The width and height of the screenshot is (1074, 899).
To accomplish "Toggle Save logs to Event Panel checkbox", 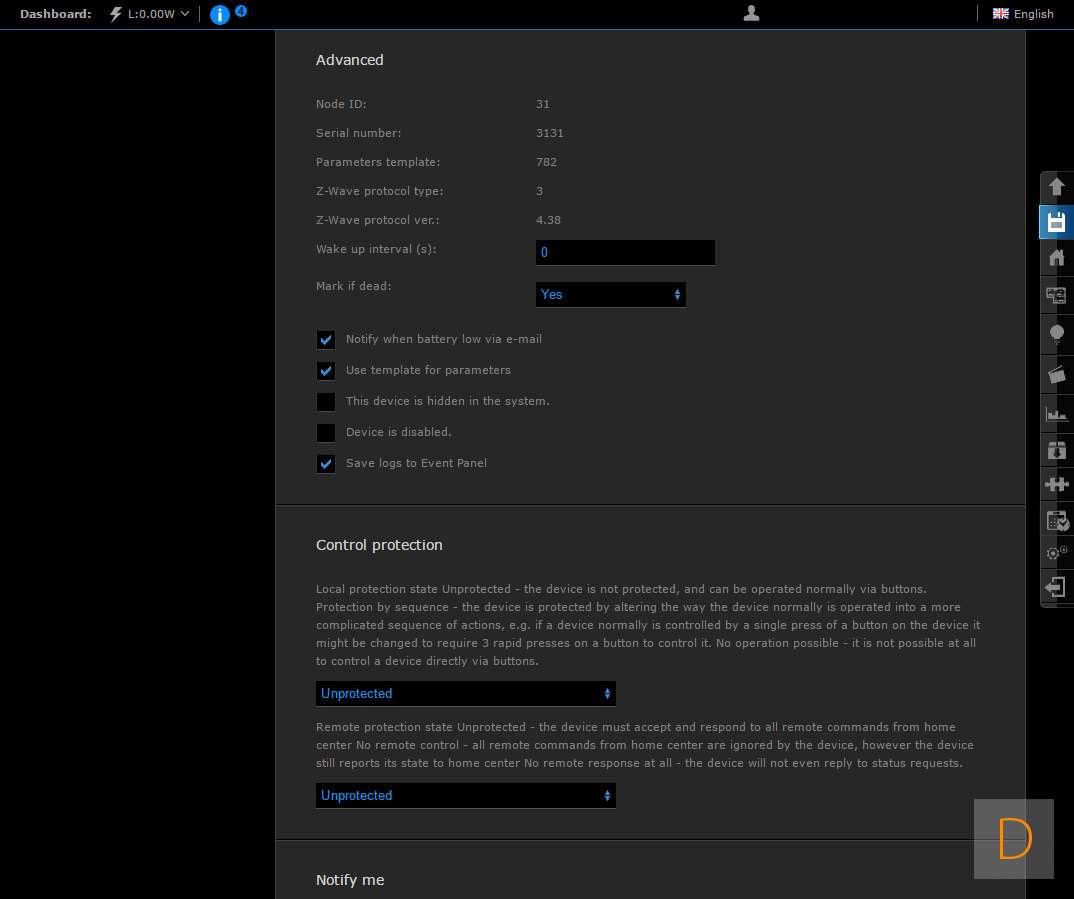I will pos(326,464).
